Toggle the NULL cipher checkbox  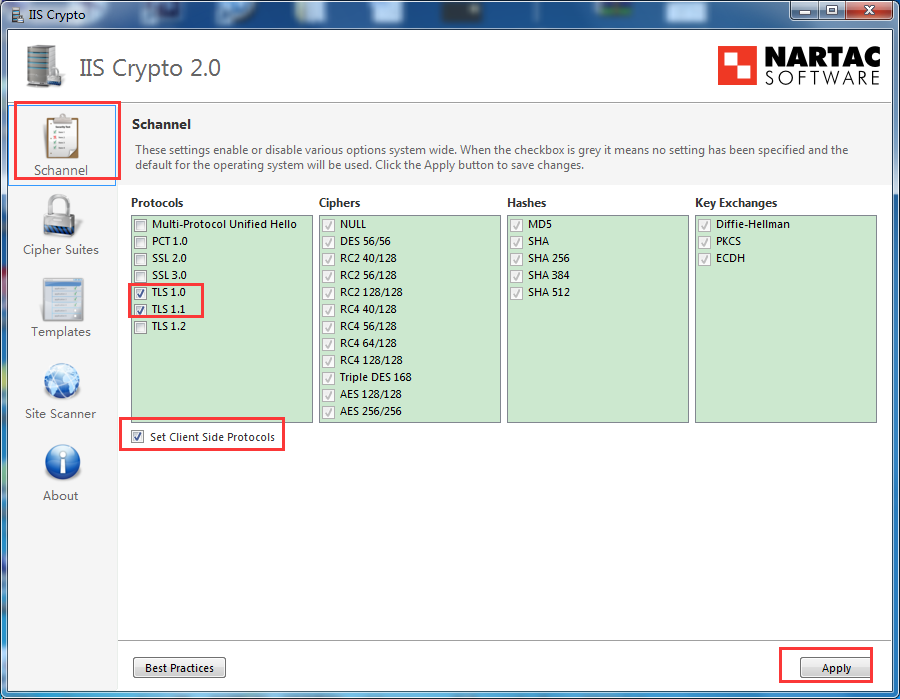pos(329,224)
